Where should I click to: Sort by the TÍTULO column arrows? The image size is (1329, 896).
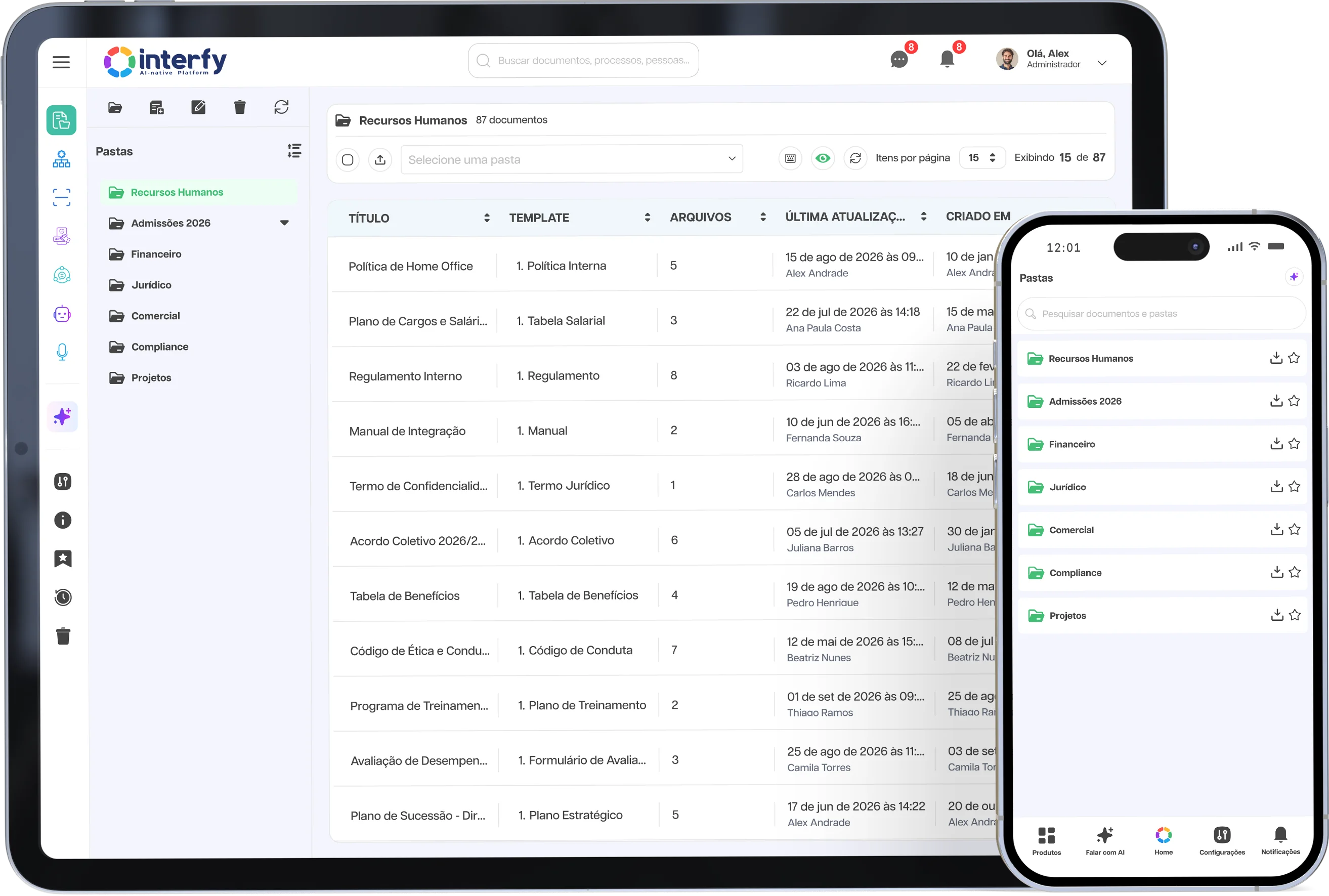487,218
